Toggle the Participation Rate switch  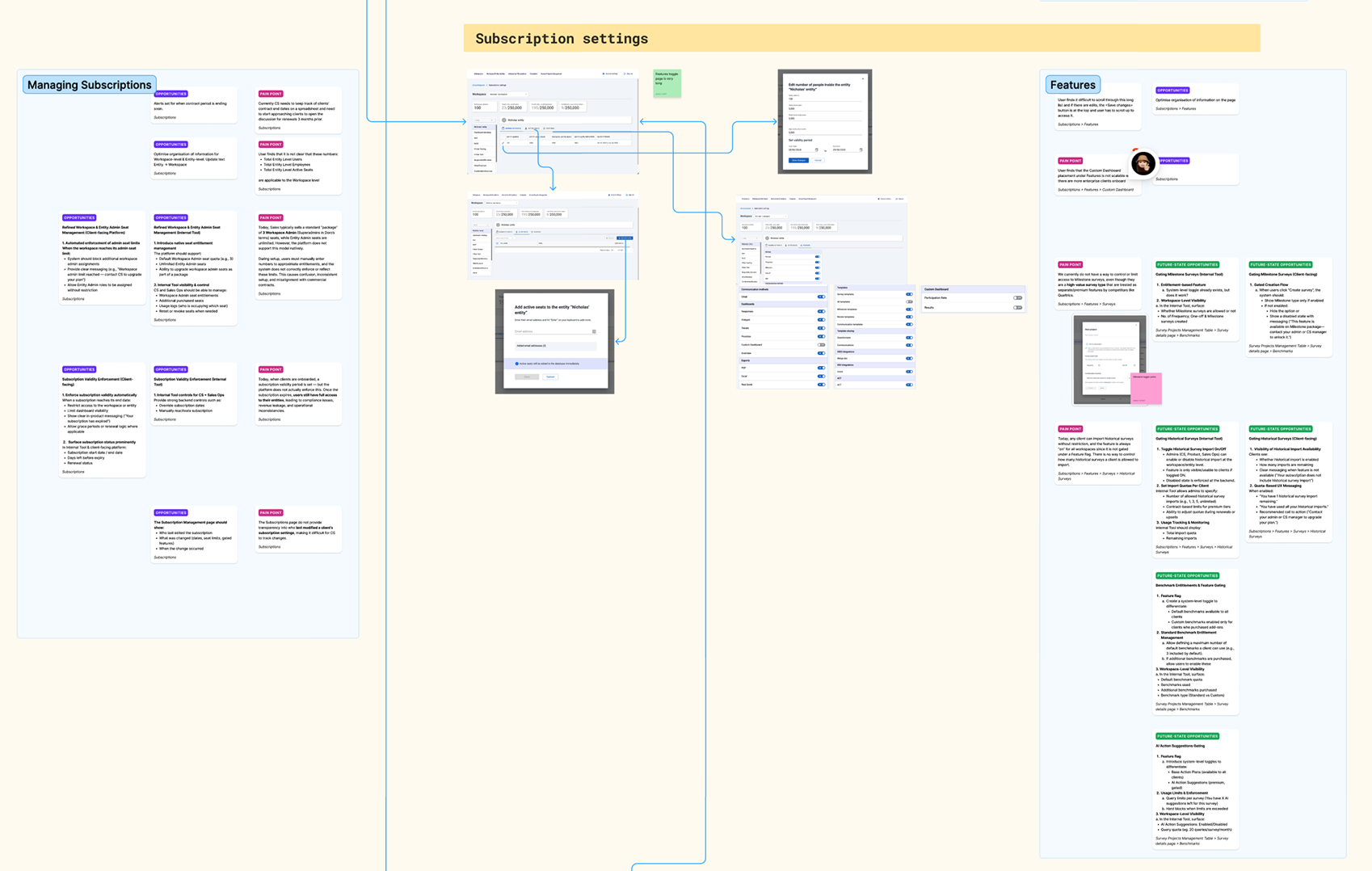click(1017, 297)
